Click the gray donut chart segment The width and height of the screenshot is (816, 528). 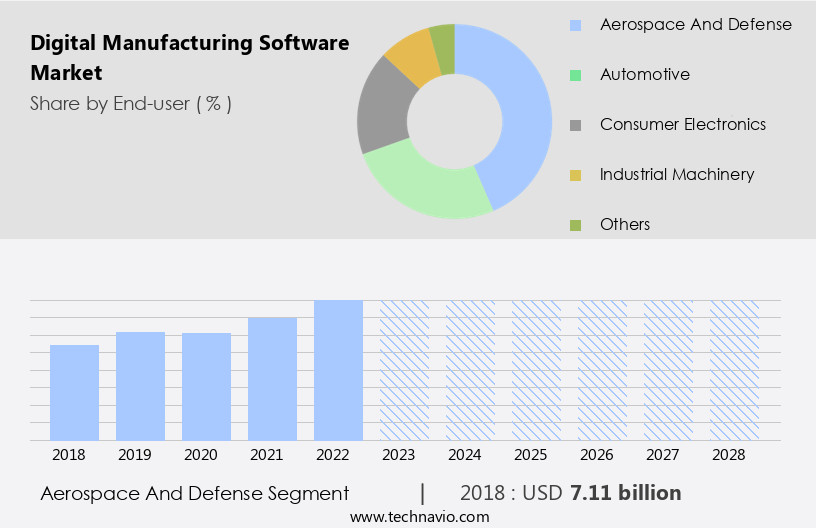tap(384, 108)
